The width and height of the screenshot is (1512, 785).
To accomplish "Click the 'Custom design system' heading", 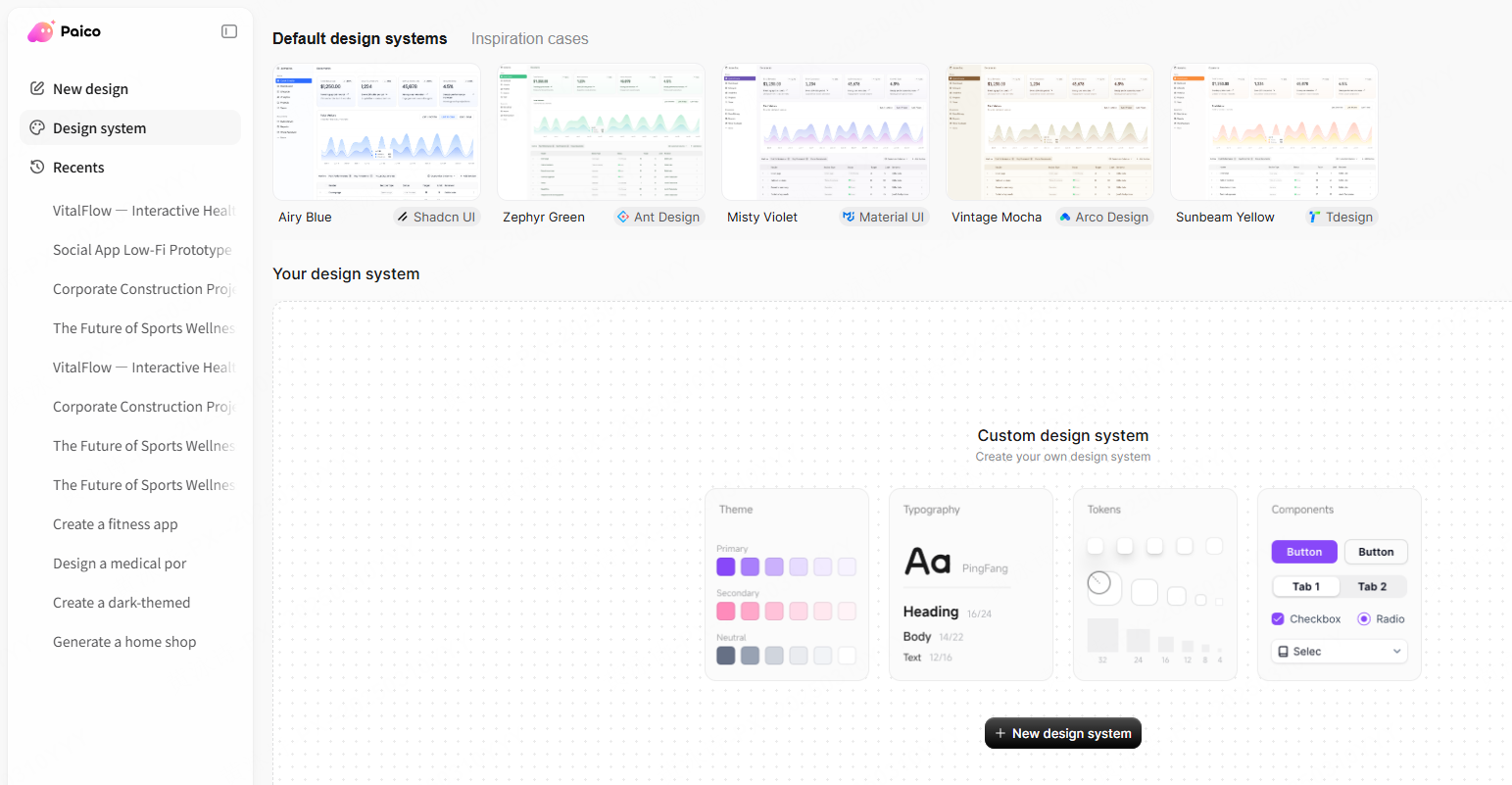I will (1063, 435).
